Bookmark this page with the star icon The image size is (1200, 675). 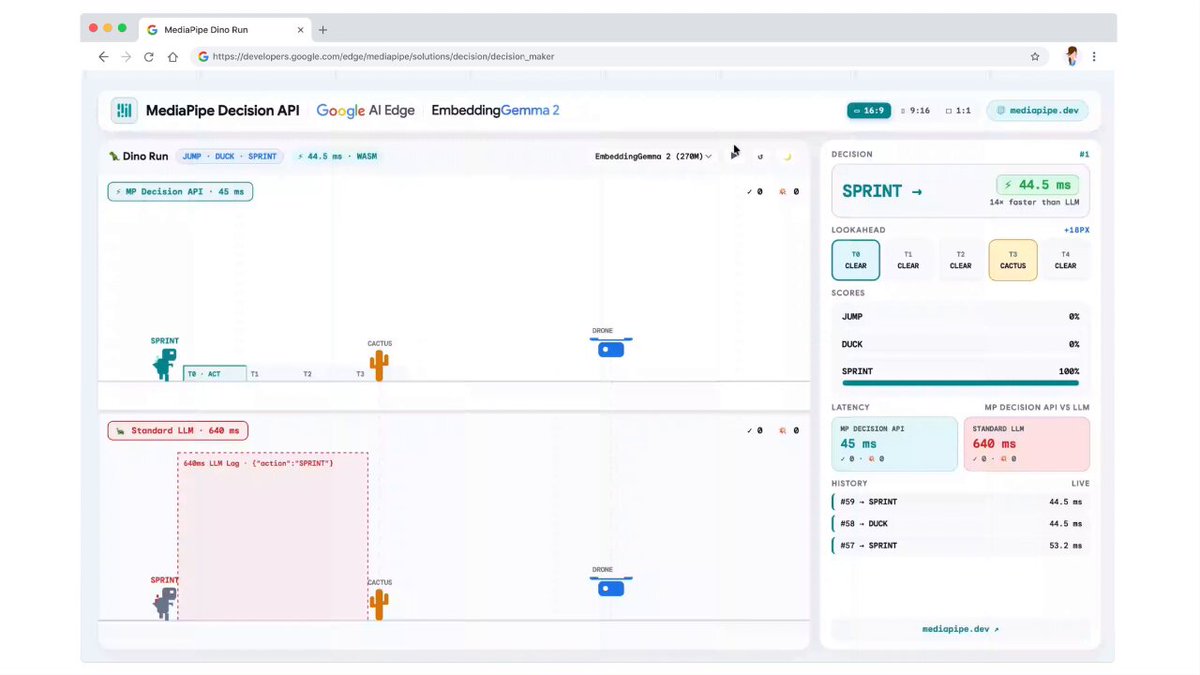(x=1035, y=57)
